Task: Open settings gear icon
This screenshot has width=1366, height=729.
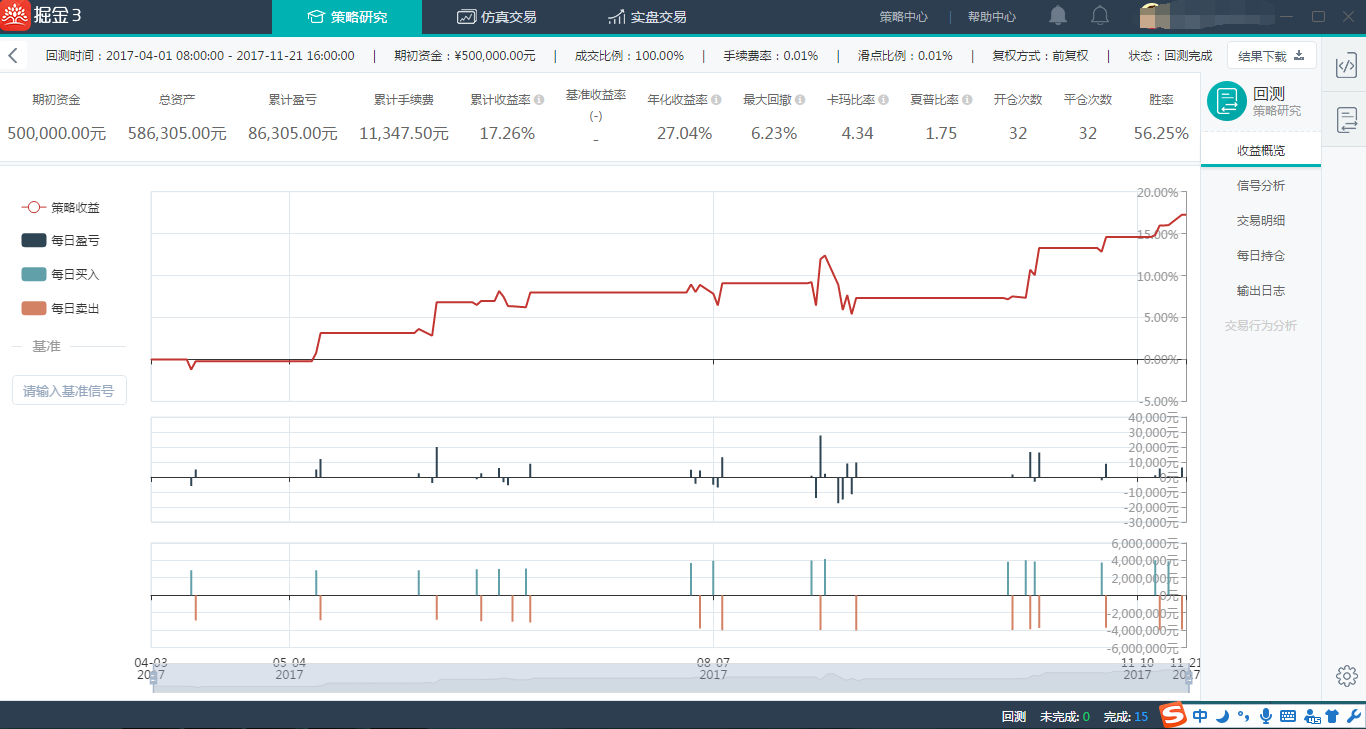Action: (x=1345, y=676)
